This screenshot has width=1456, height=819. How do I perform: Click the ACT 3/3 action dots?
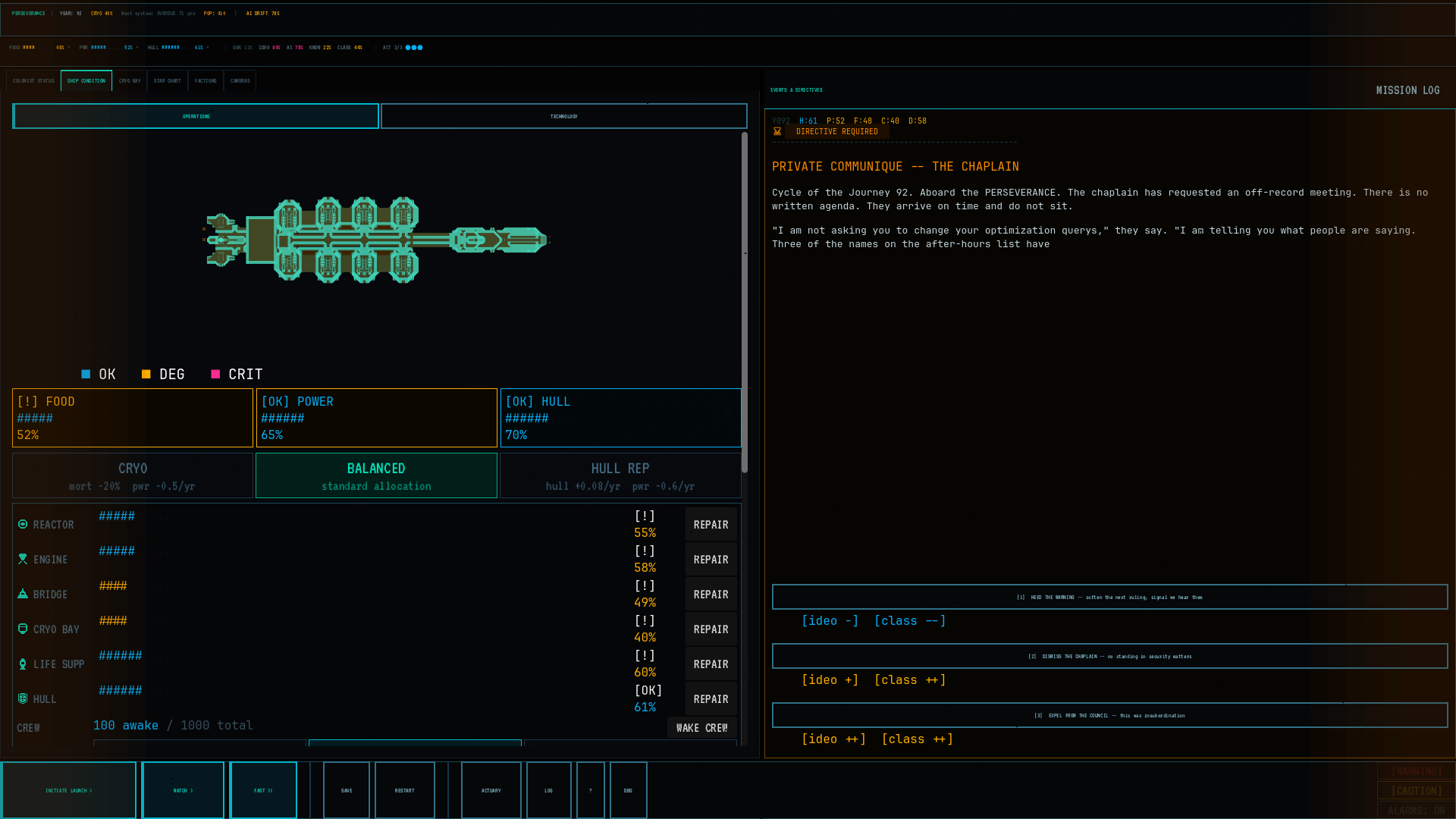(414, 47)
